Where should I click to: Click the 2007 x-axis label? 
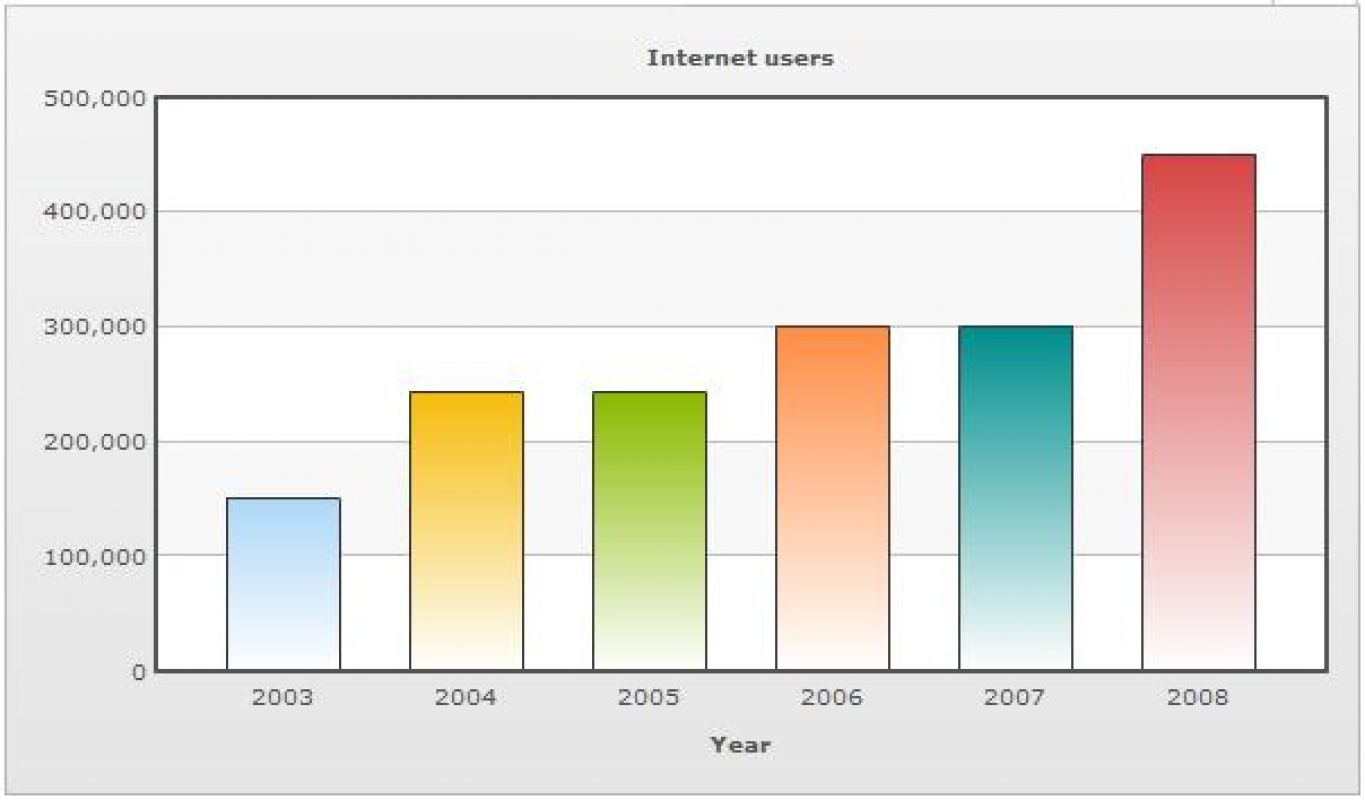(1015, 697)
